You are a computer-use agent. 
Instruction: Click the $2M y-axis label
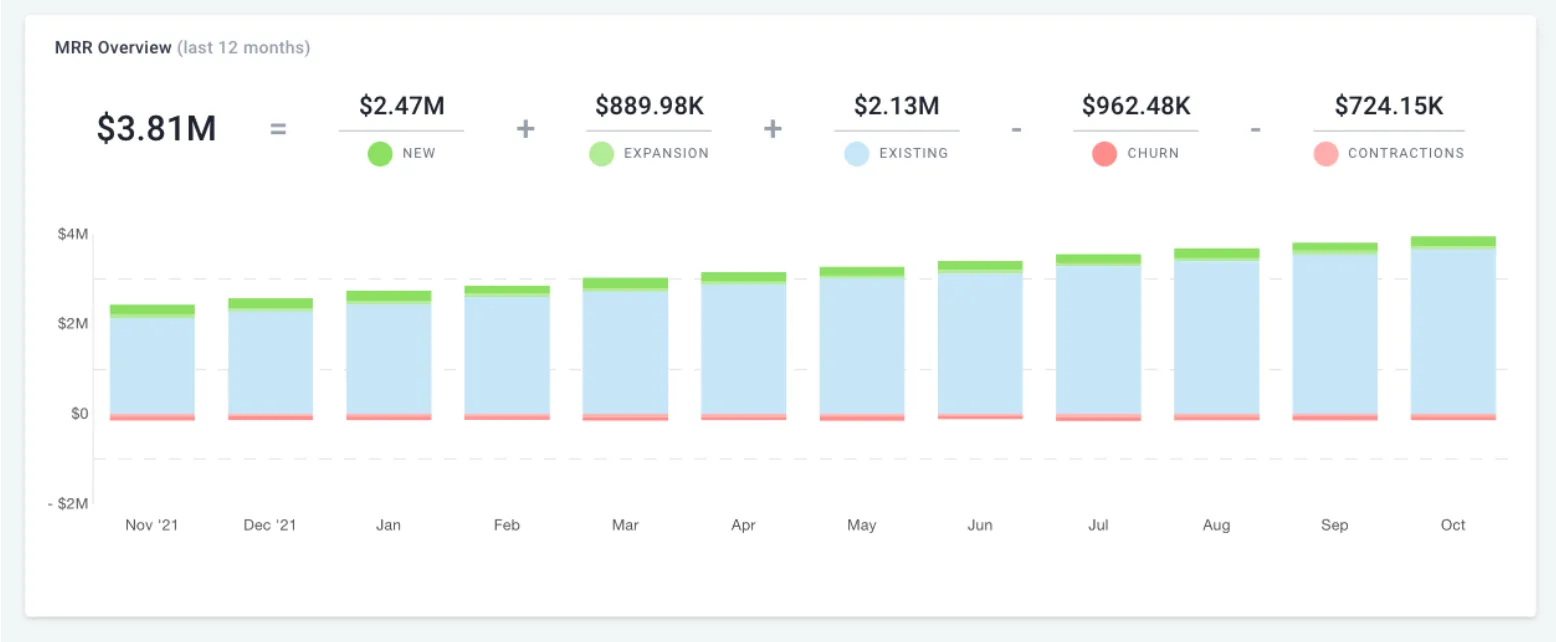[73, 324]
